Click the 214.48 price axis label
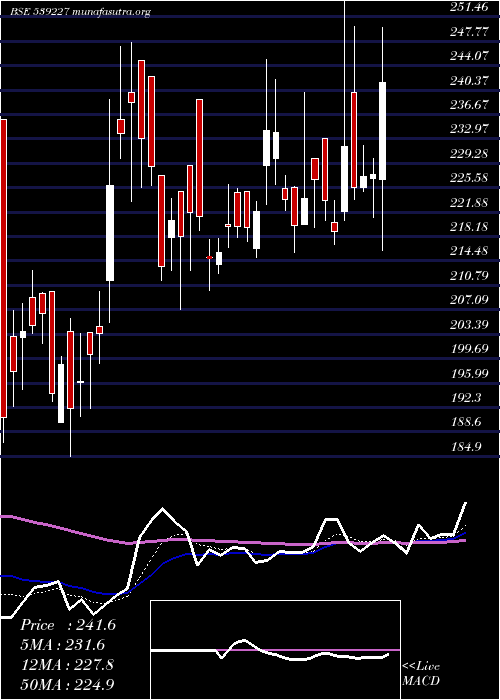500x700 pixels. coord(467,252)
